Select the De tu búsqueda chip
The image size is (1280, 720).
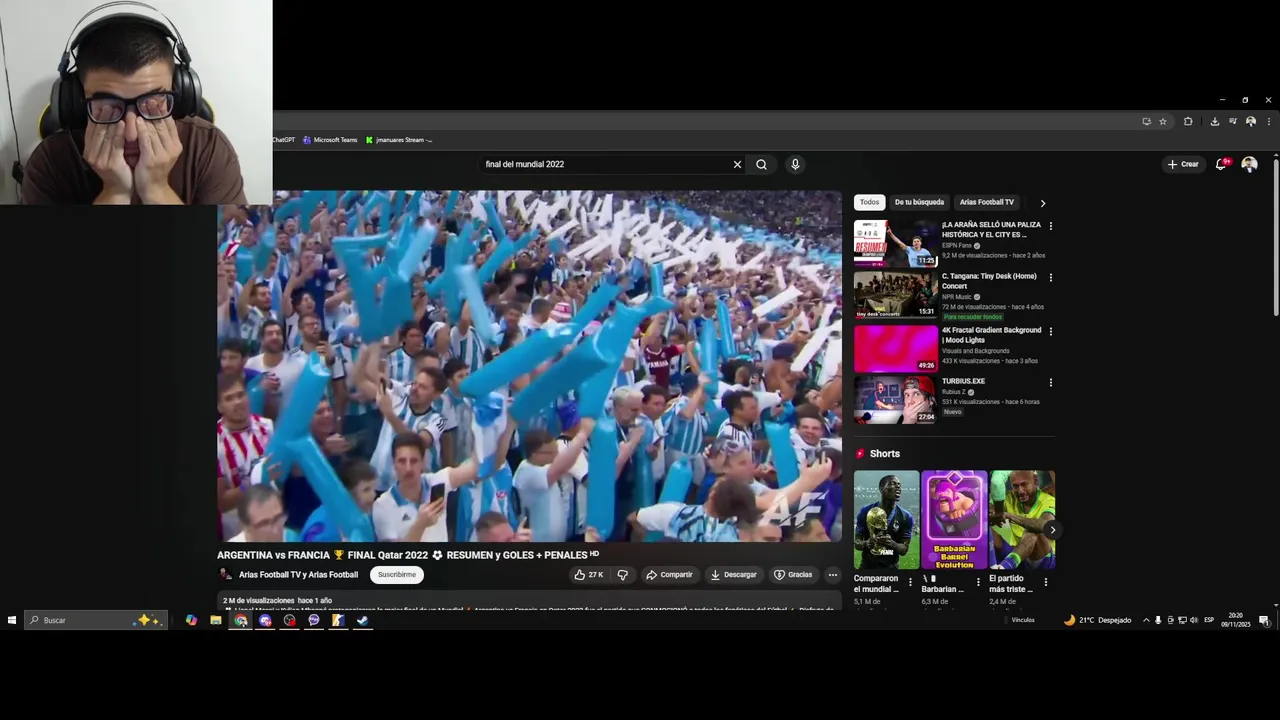[919, 202]
